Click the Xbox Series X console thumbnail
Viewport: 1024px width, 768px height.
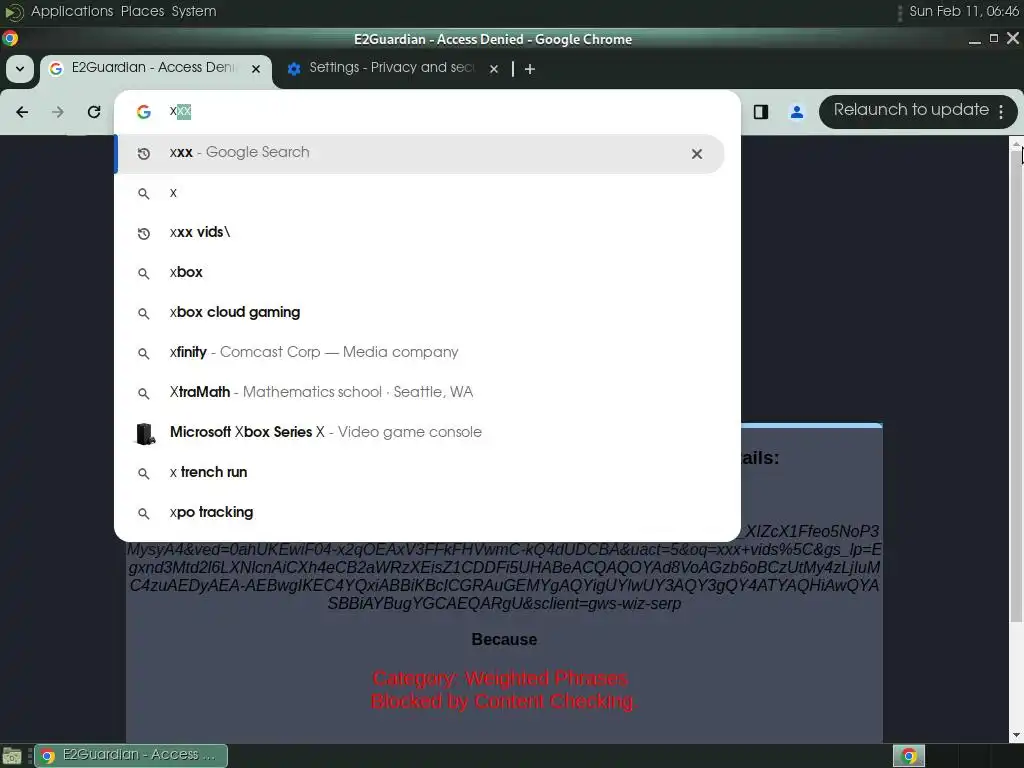pos(145,434)
